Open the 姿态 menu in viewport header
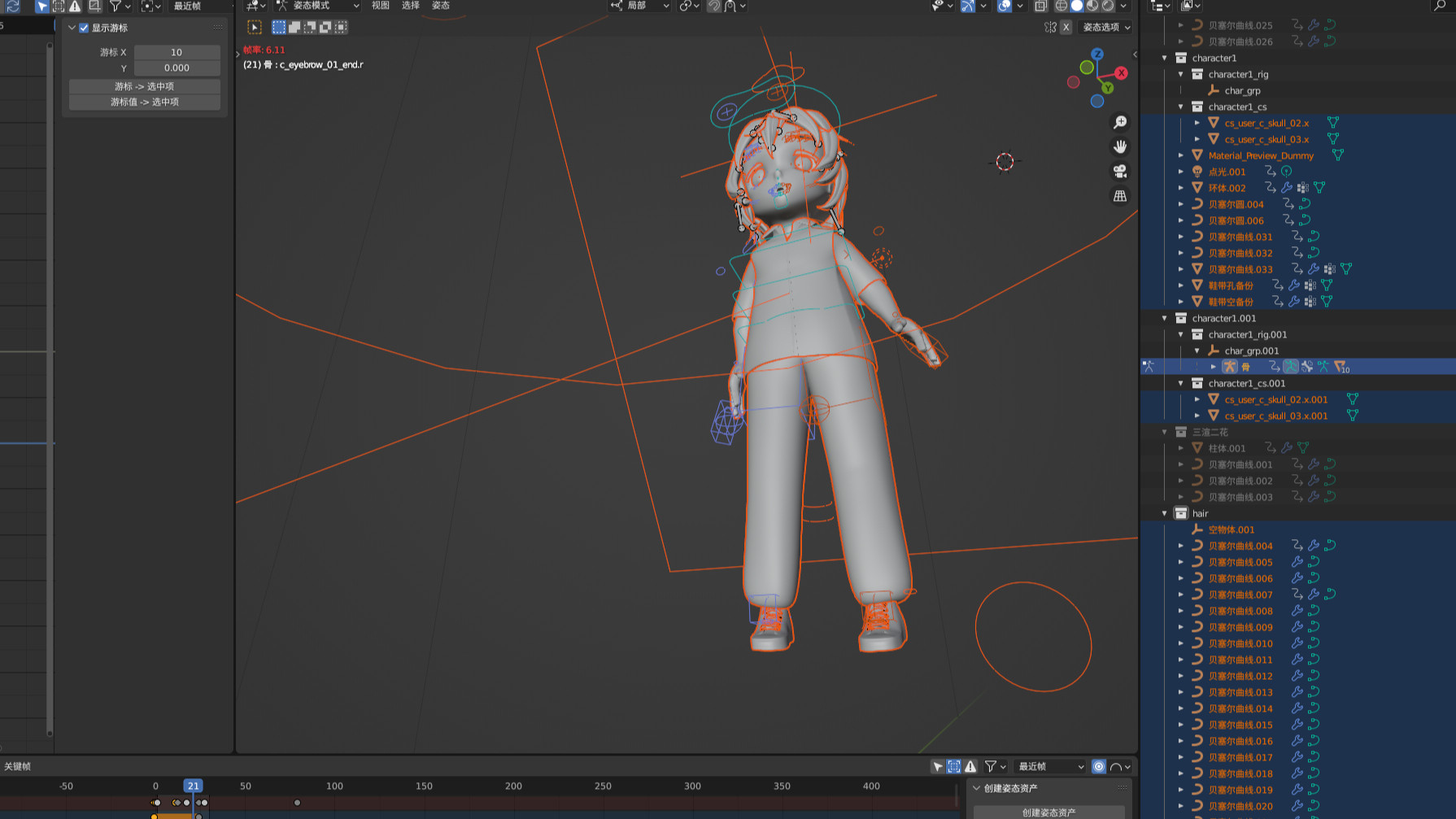Screen dimensions: 1456x819 pyautogui.click(x=441, y=6)
